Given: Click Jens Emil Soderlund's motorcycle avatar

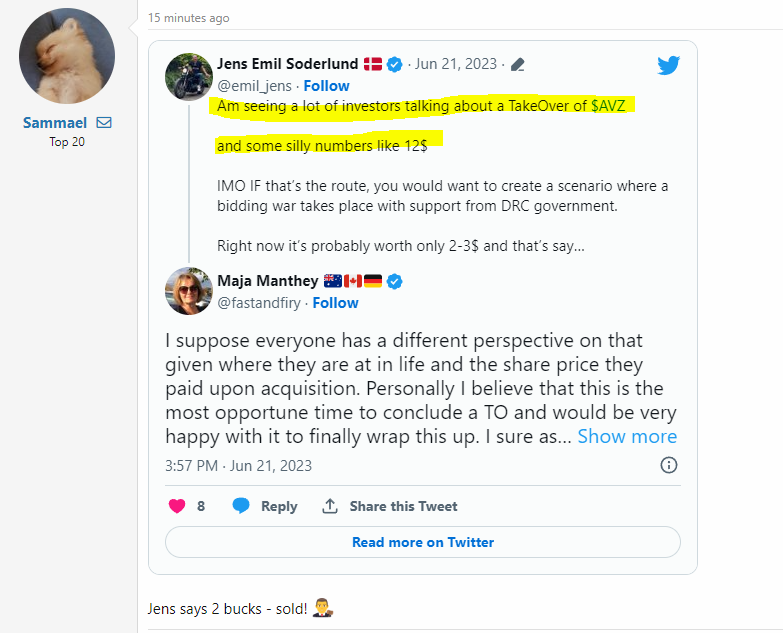Looking at the screenshot, I should pyautogui.click(x=188, y=75).
